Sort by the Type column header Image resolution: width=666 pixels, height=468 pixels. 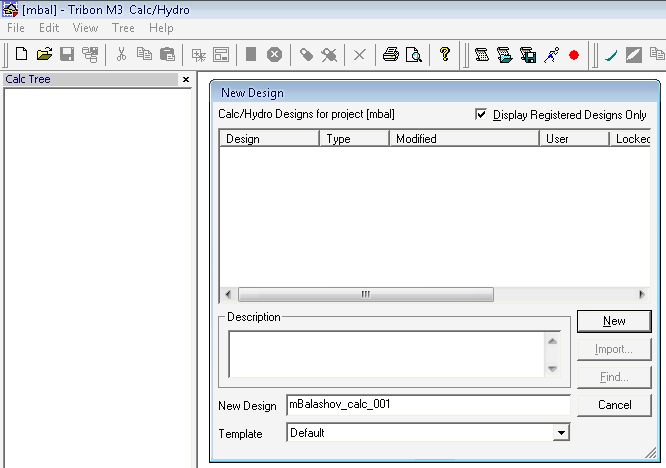point(354,139)
